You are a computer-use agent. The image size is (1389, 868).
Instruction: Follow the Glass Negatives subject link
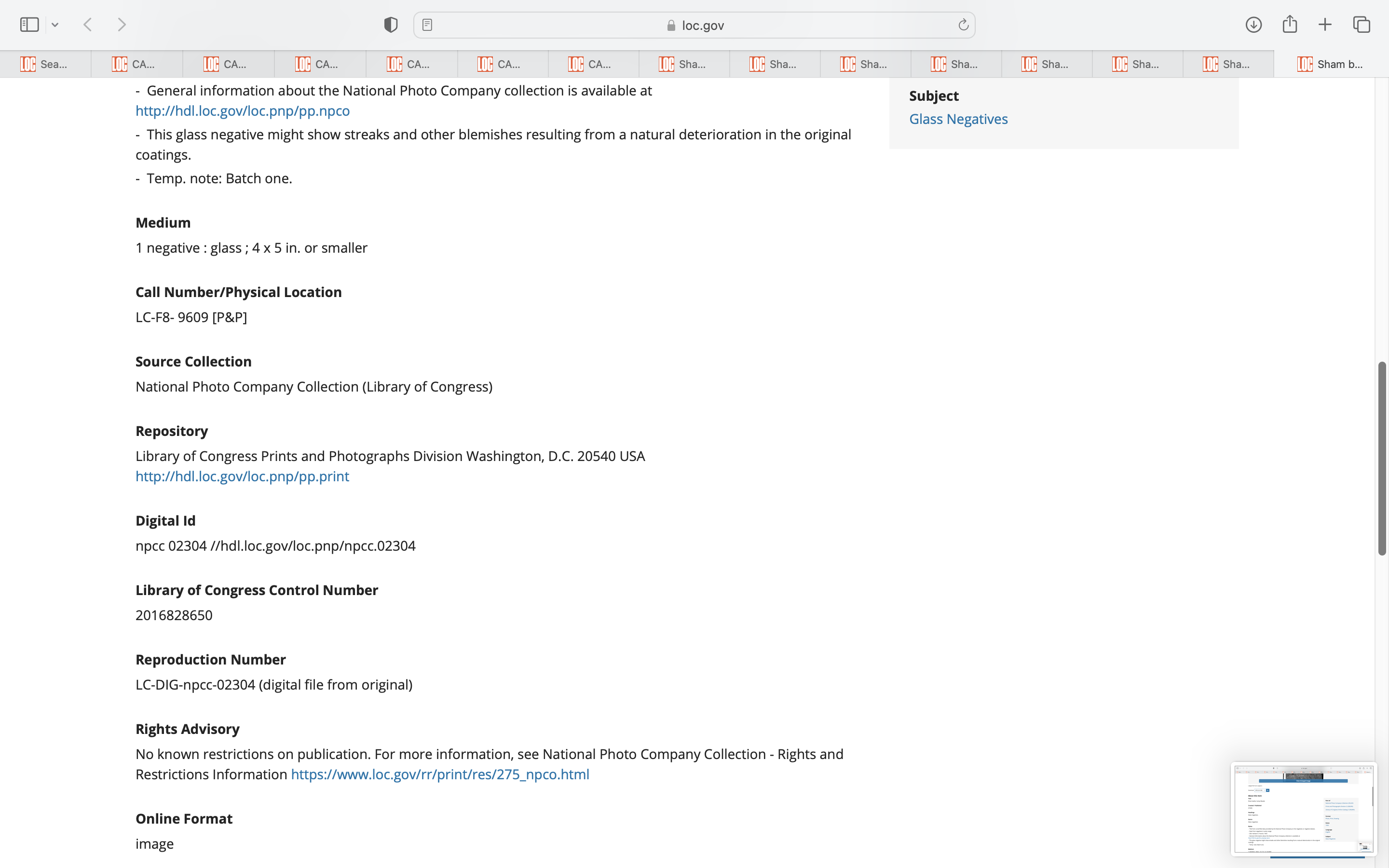click(x=958, y=119)
